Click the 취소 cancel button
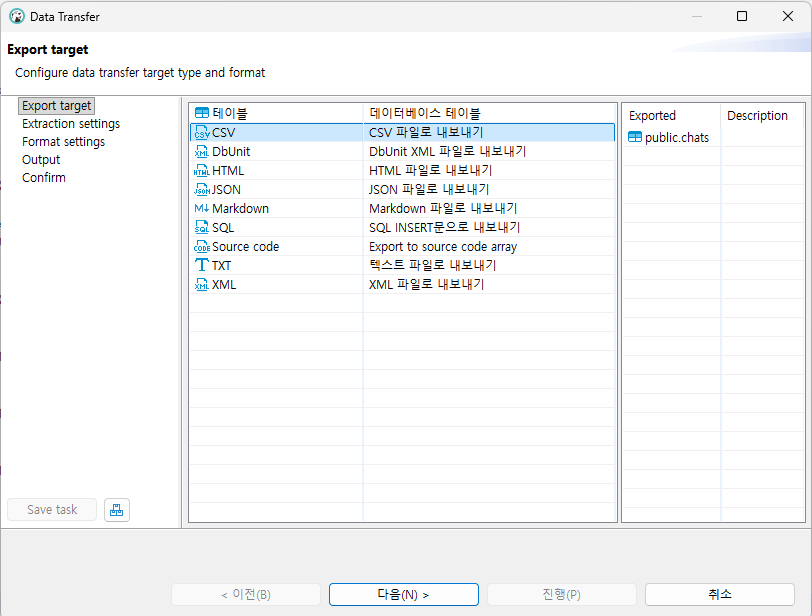Screen dimensions: 812x616 point(719,594)
